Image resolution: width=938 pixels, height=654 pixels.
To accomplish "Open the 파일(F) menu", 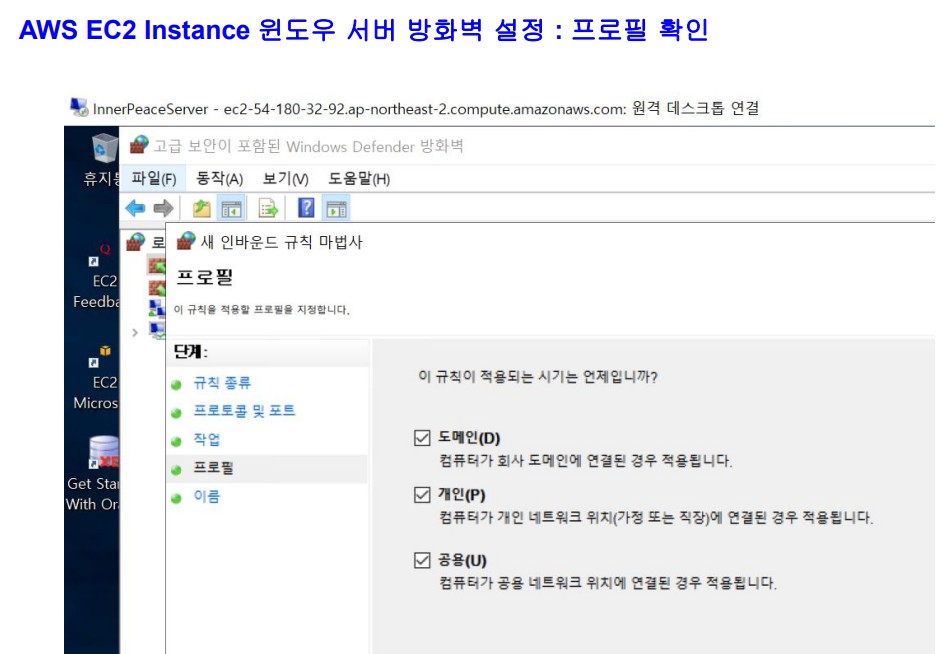I will coord(154,178).
